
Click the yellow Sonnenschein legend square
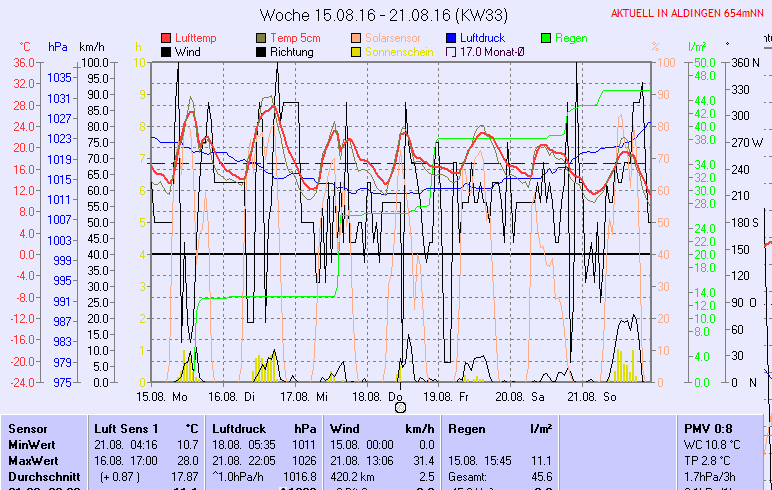point(357,51)
